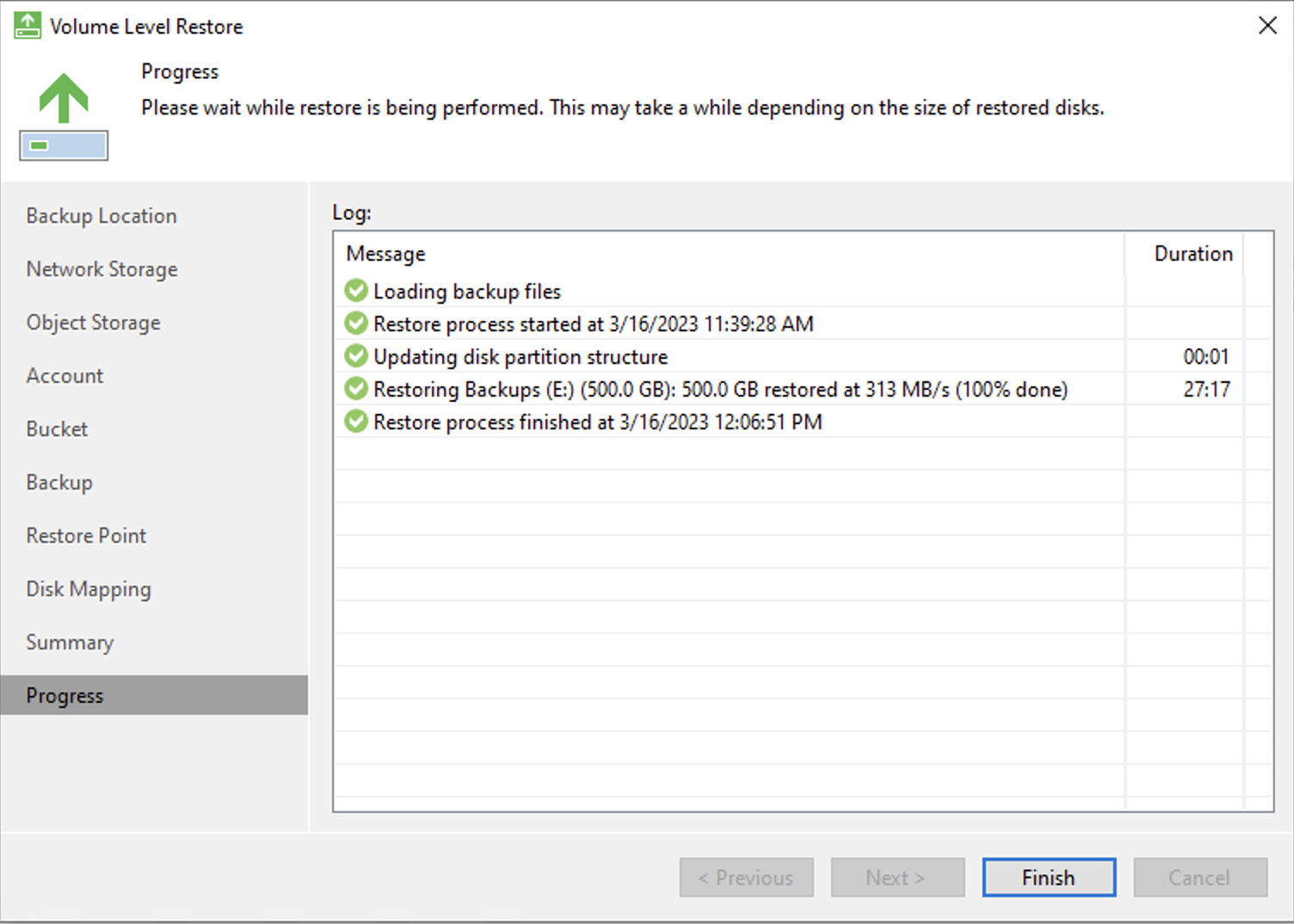This screenshot has height=924, width=1294.
Task: Select the highlighted Progress step
Action: coord(154,695)
